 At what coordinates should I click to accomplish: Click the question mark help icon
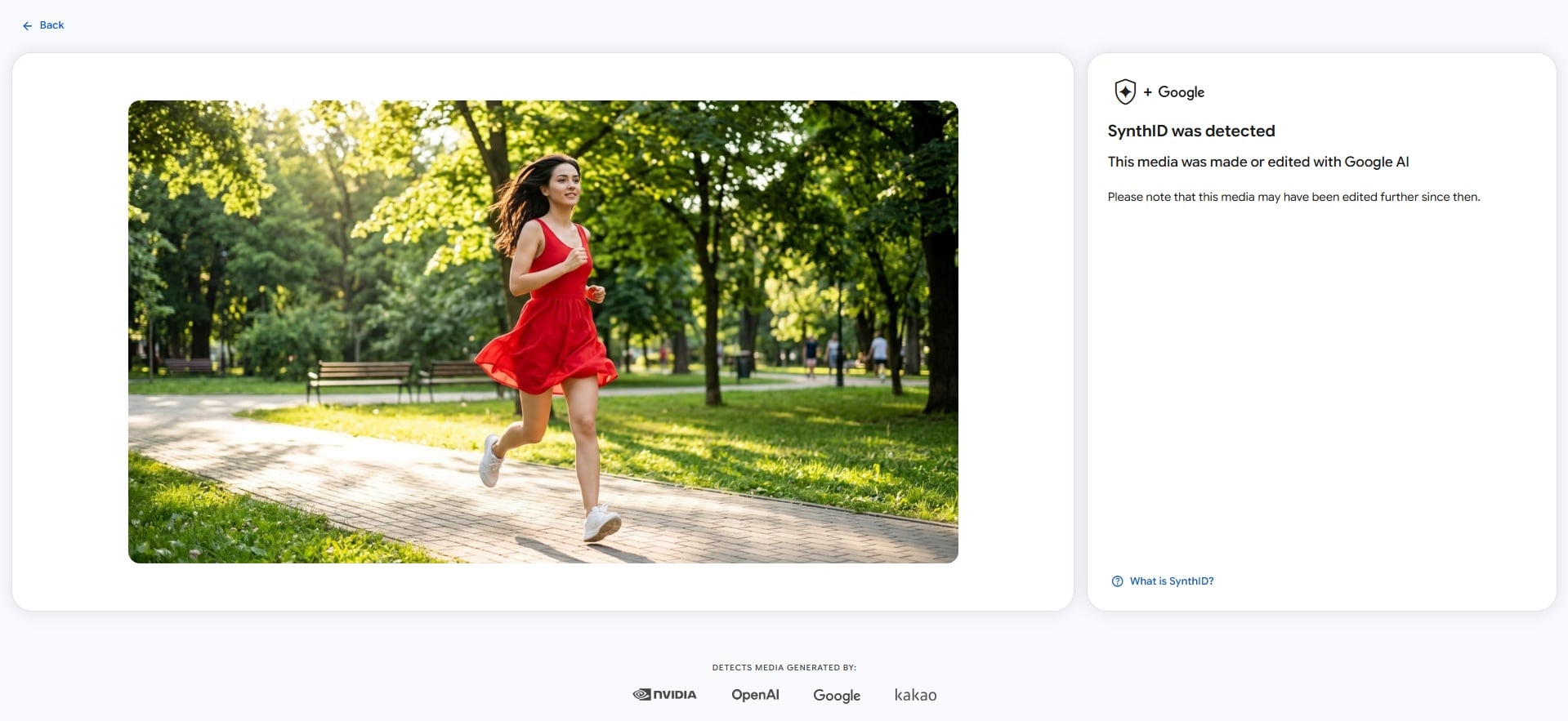pyautogui.click(x=1117, y=581)
